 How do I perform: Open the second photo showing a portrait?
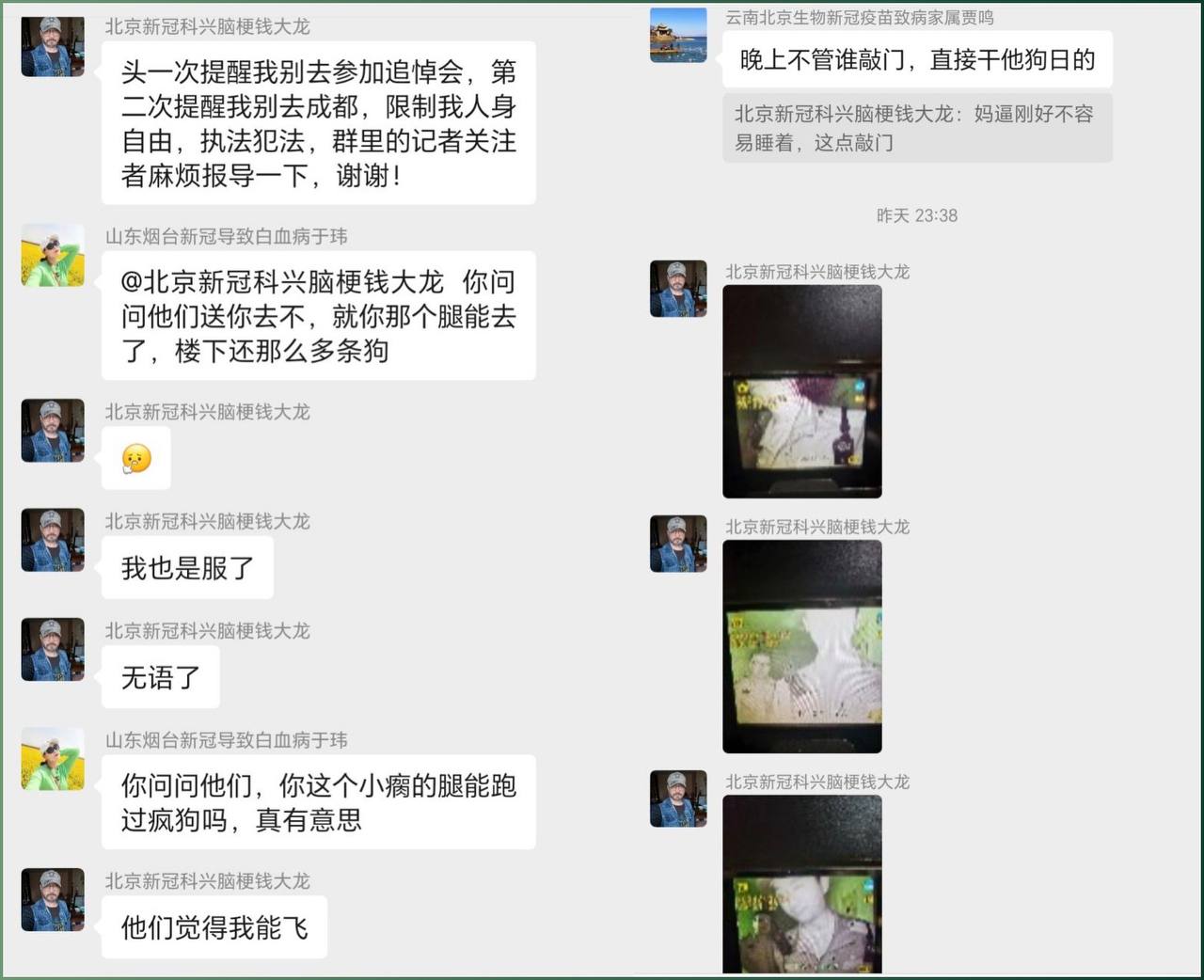(x=801, y=646)
